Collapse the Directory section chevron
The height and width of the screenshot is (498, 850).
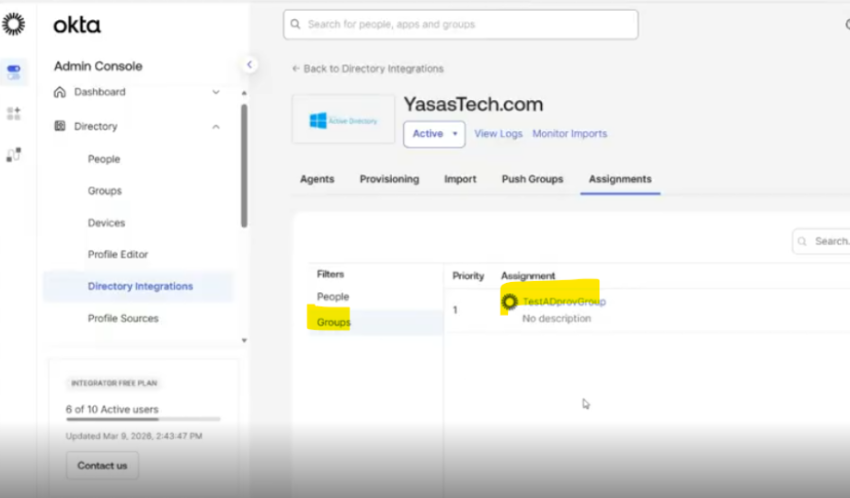click(x=216, y=127)
